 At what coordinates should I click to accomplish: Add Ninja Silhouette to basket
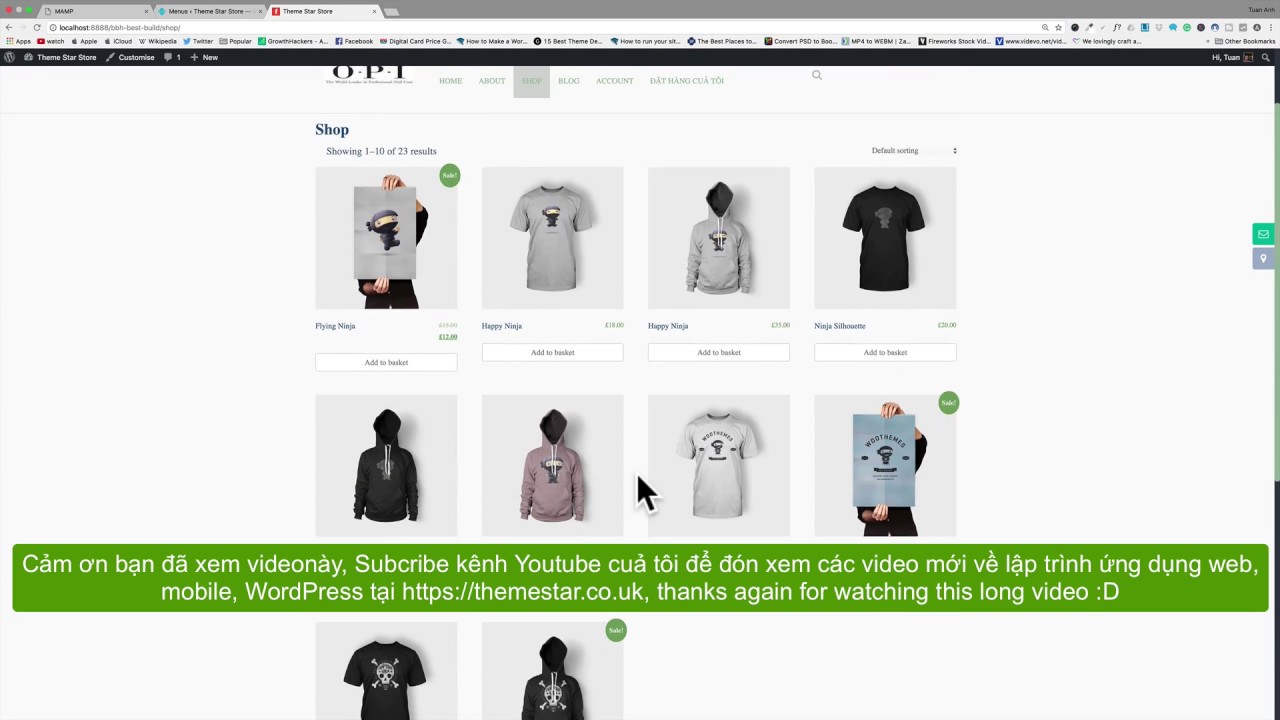[x=885, y=352]
